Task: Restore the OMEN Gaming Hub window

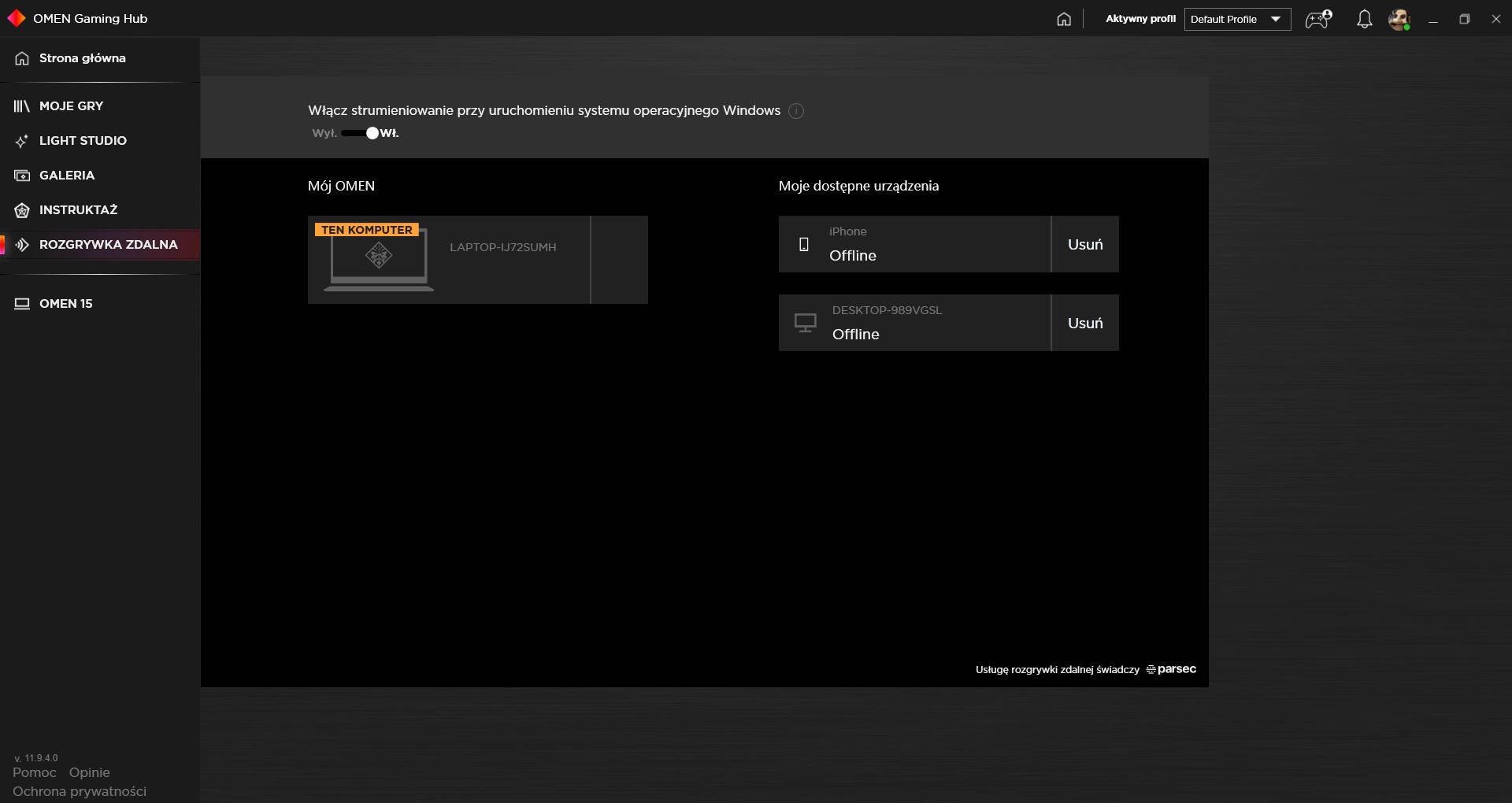Action: (1465, 19)
